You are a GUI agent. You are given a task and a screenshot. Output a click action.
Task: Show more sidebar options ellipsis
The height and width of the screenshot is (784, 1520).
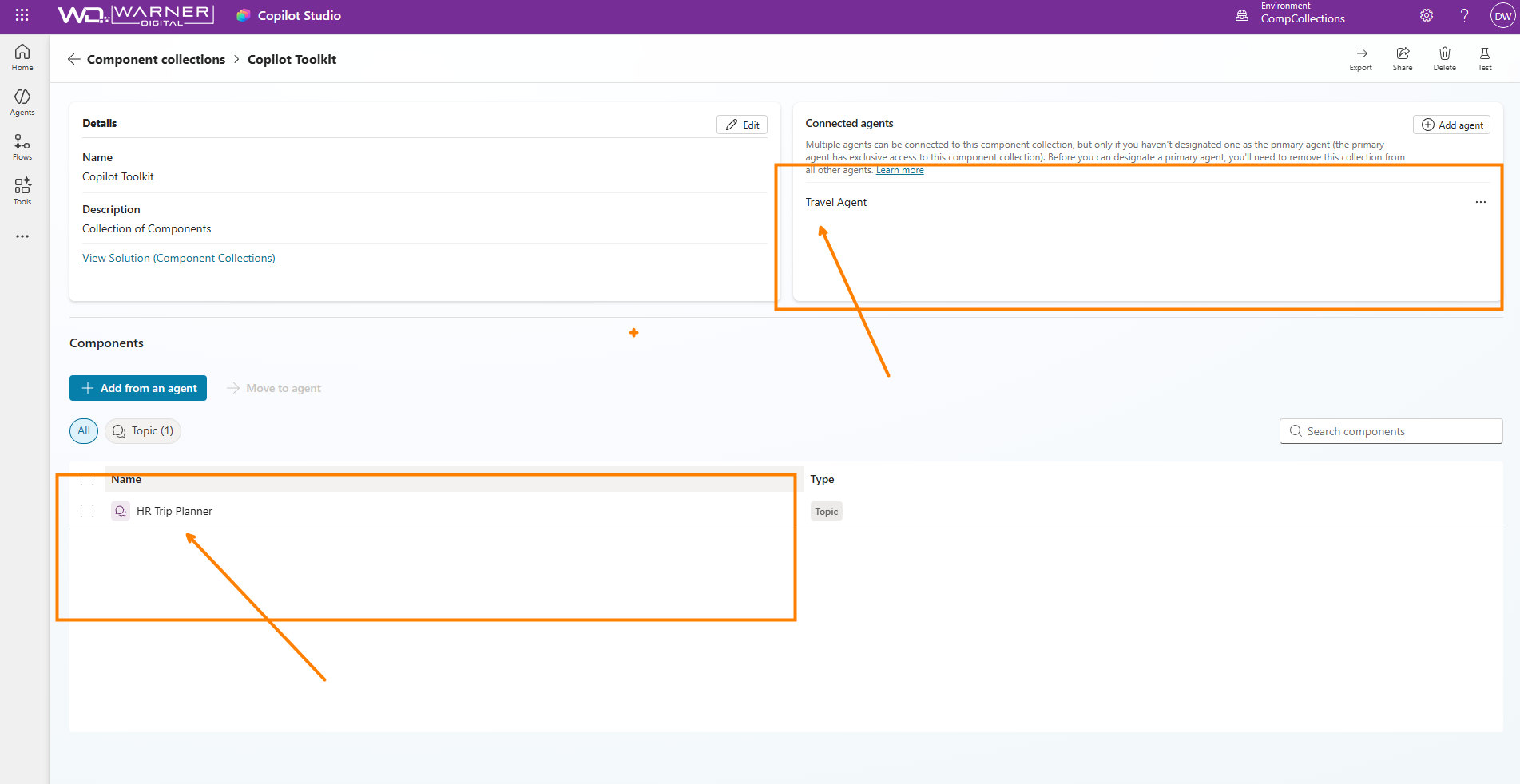coord(22,236)
